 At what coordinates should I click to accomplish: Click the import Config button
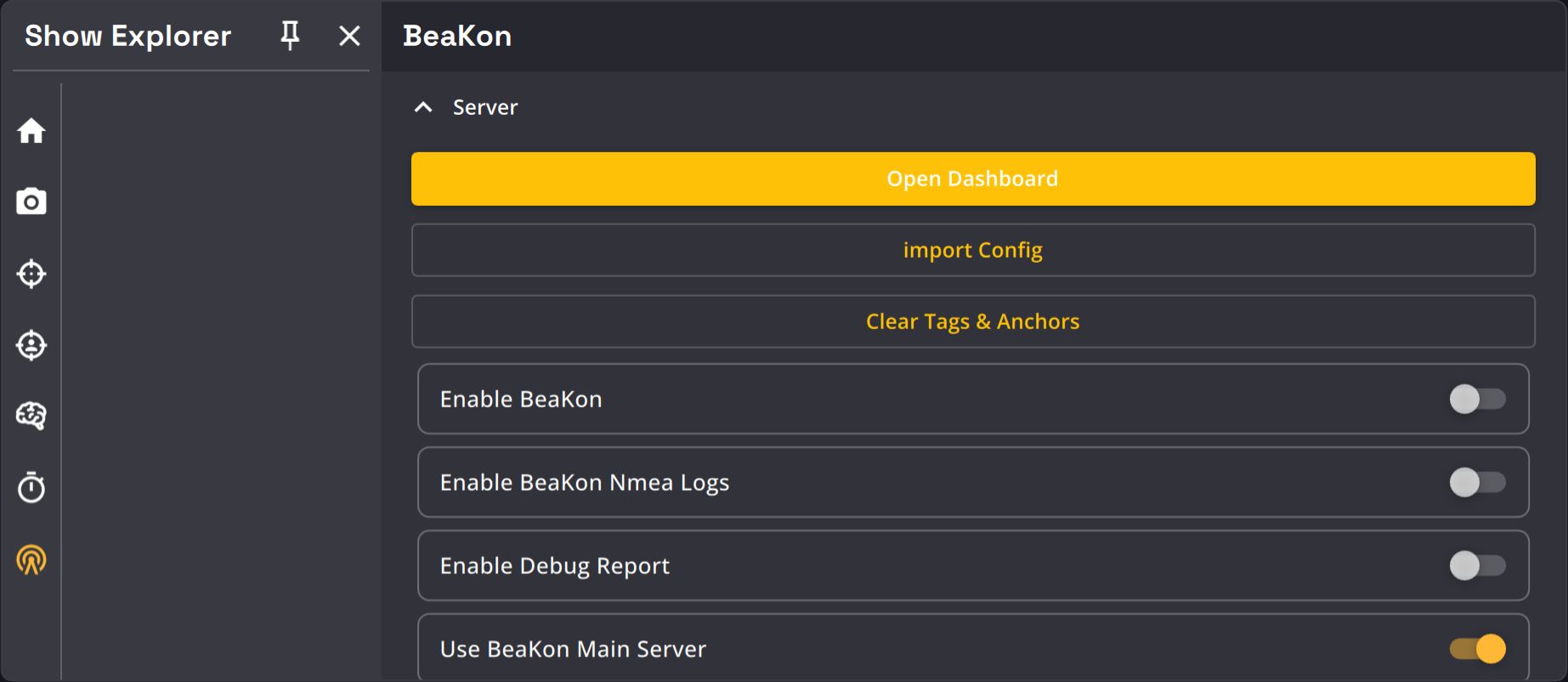(x=973, y=250)
